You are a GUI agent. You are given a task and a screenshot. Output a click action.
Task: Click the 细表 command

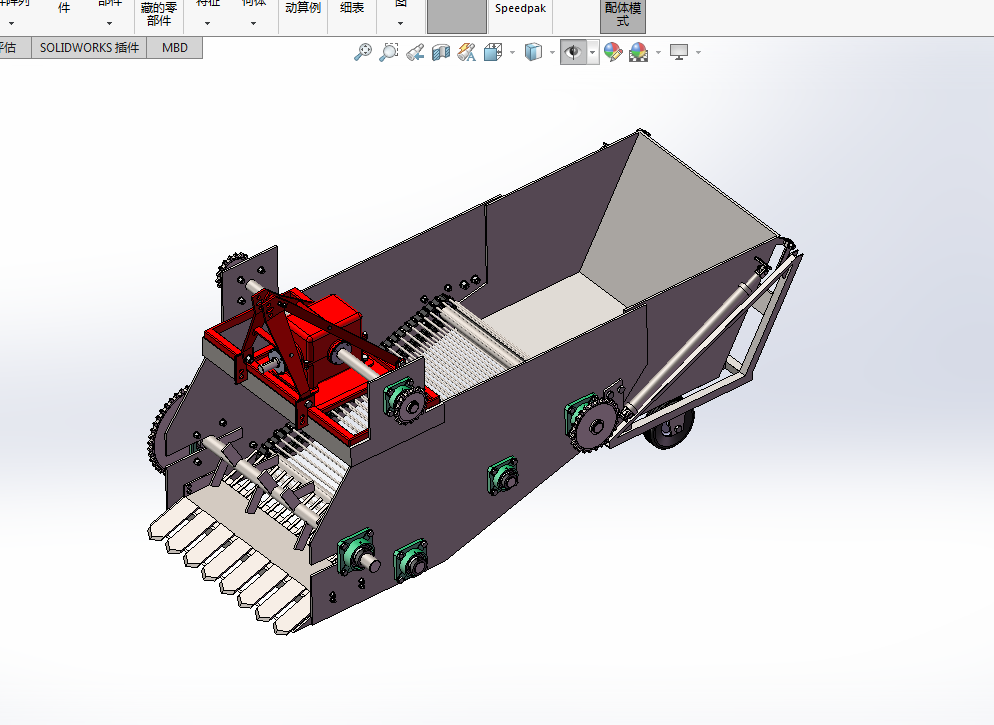[x=352, y=8]
